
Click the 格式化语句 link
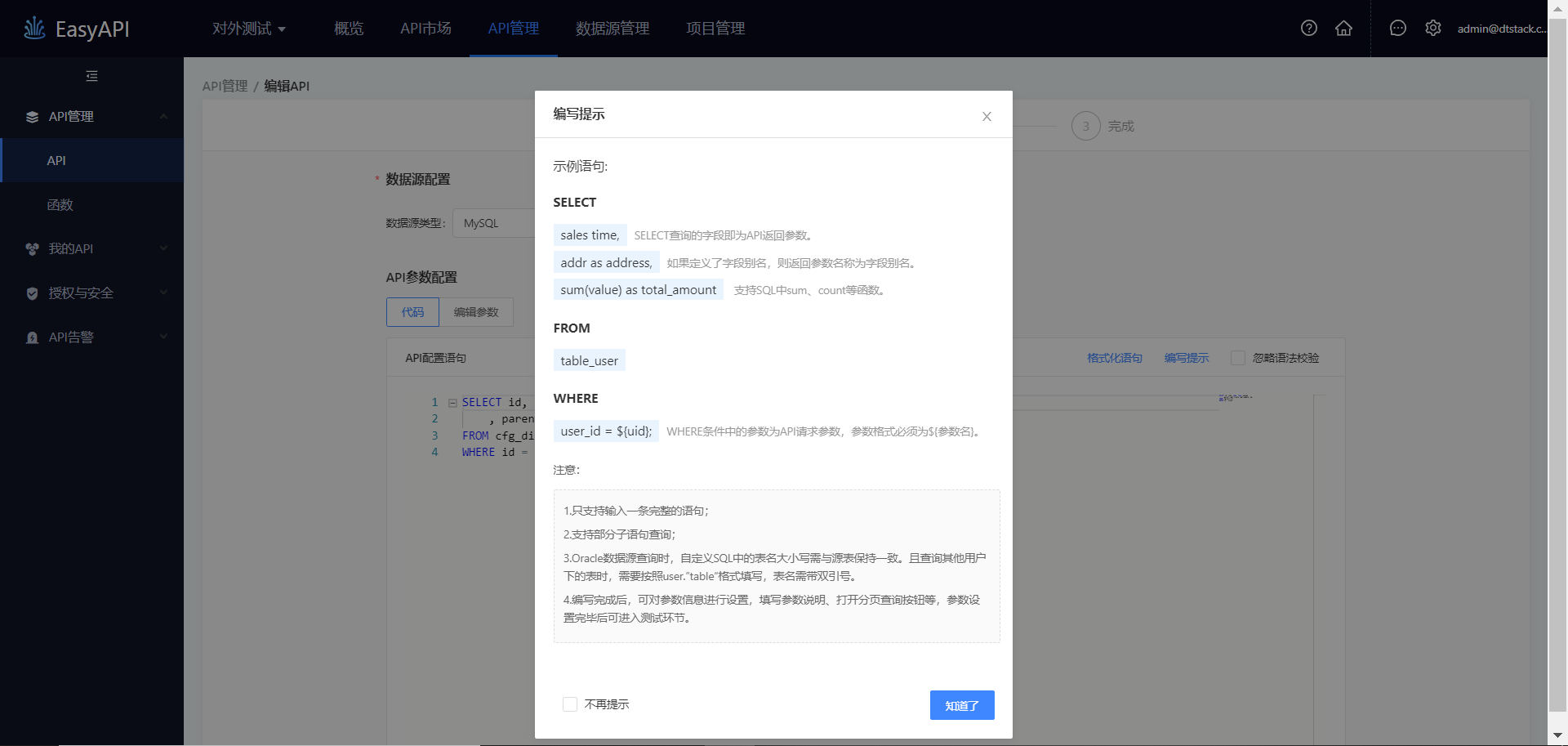pyautogui.click(x=1115, y=358)
